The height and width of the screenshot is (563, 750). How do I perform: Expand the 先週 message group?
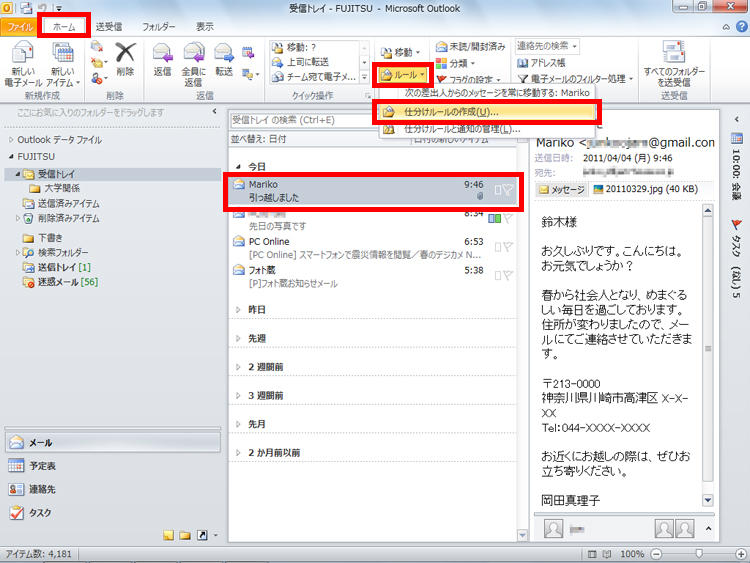click(238, 339)
